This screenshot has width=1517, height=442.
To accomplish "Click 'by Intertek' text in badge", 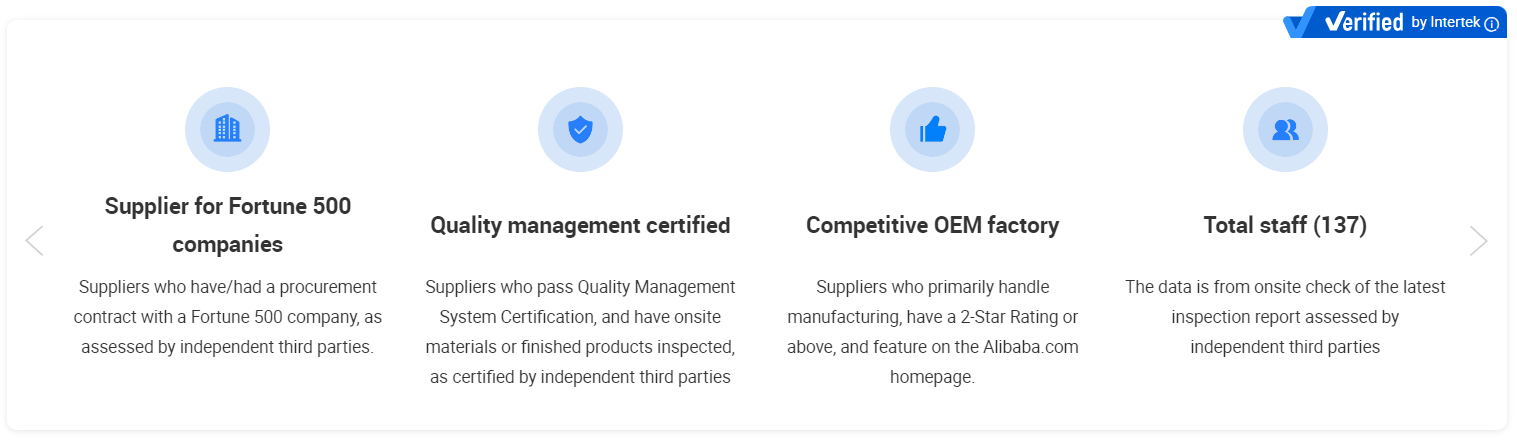I will 1445,23.
